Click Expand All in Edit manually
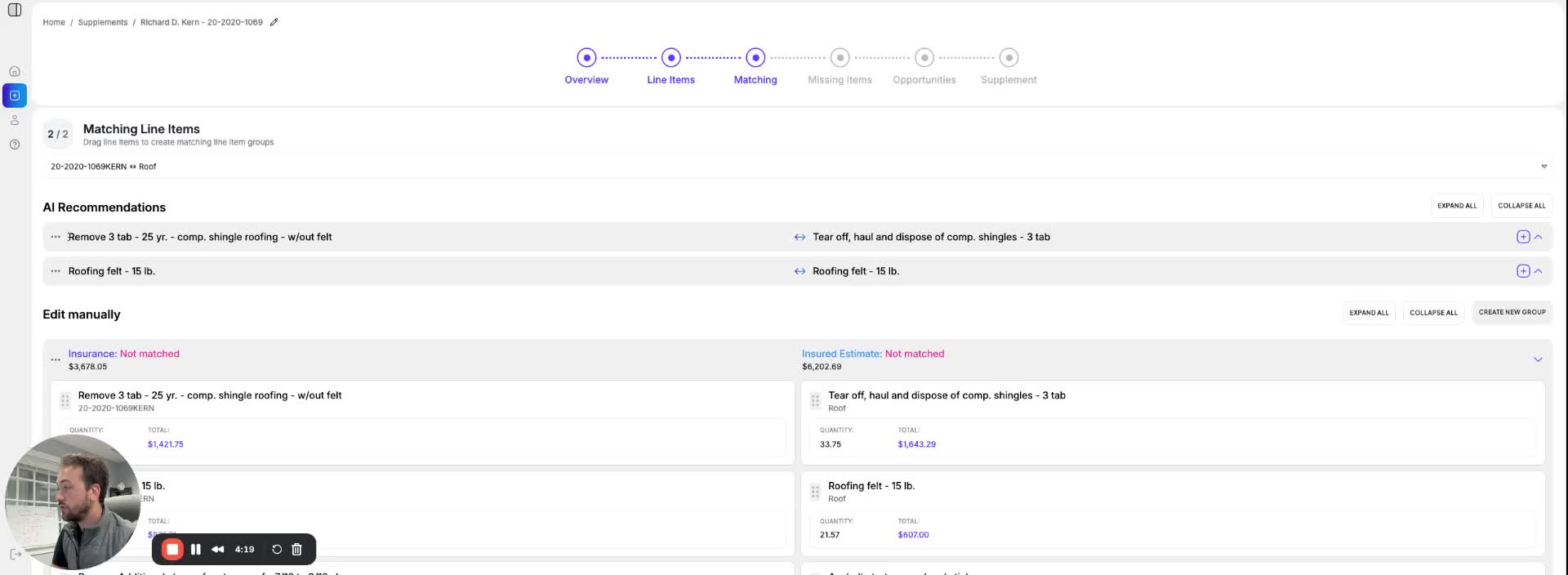The height and width of the screenshot is (575, 1568). tap(1369, 313)
